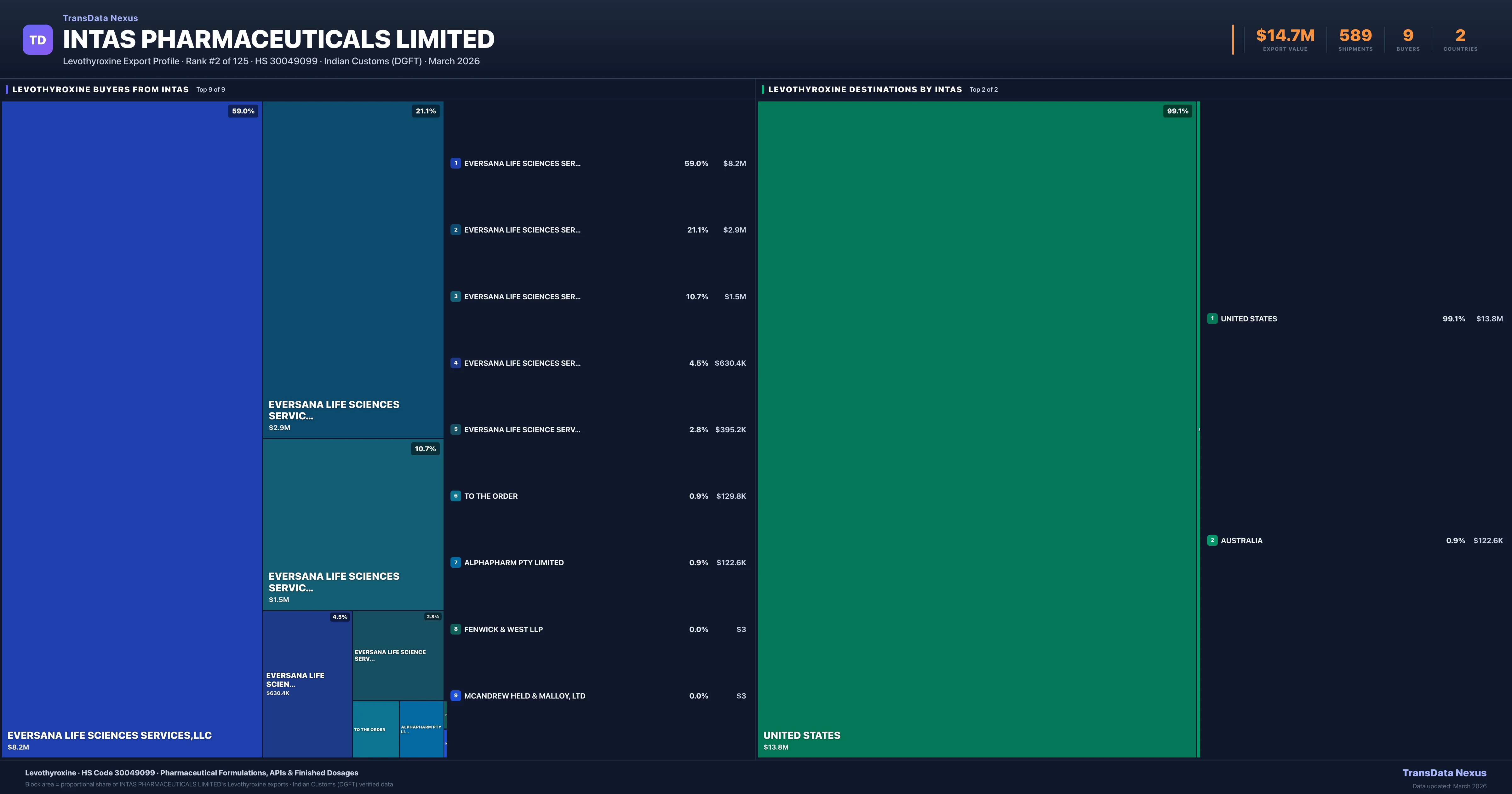This screenshot has width=1512, height=794.
Task: Click rank badge 1 in buyers list
Action: pyautogui.click(x=455, y=163)
